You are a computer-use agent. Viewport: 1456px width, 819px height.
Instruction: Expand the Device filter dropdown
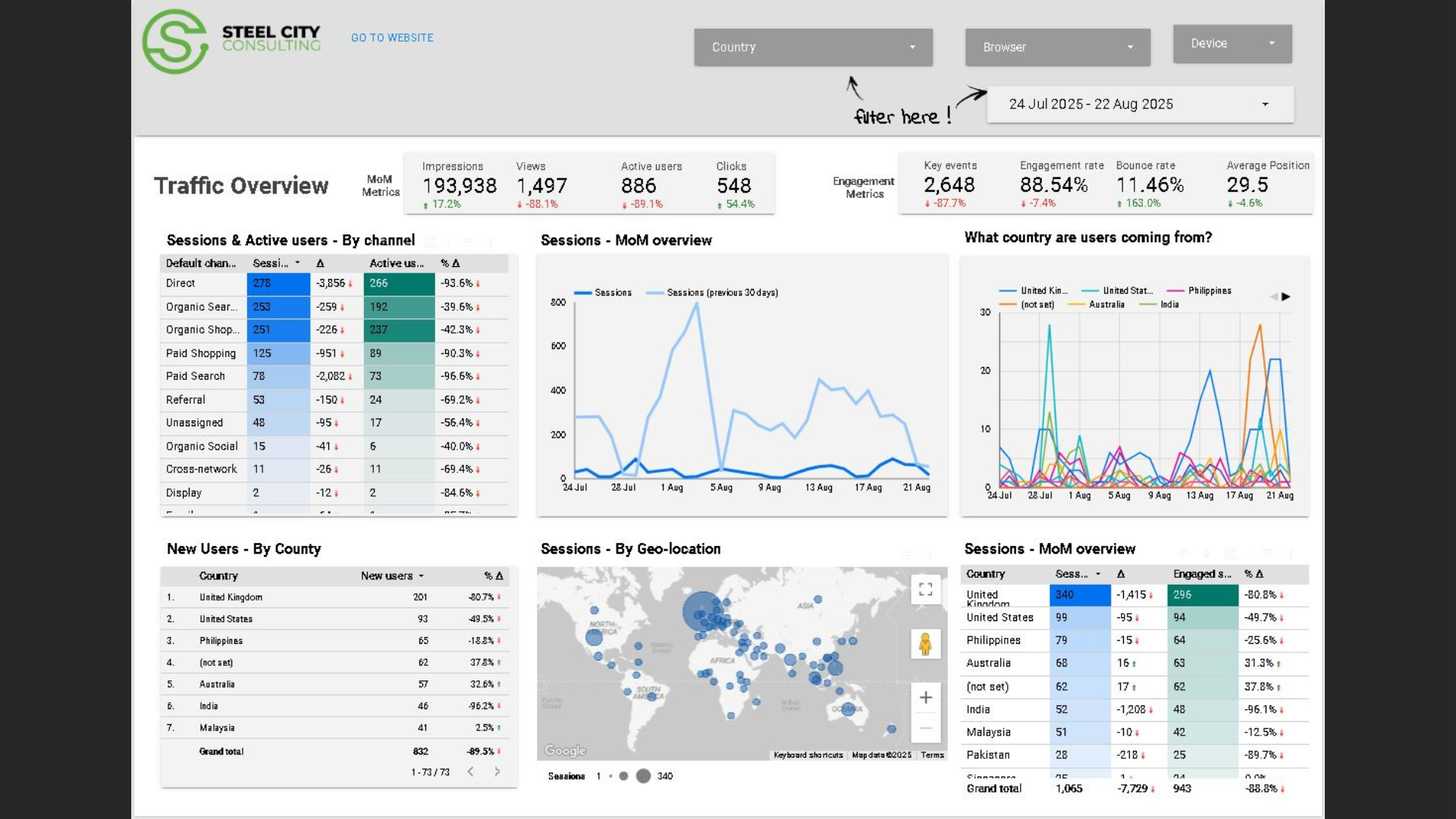(1232, 43)
